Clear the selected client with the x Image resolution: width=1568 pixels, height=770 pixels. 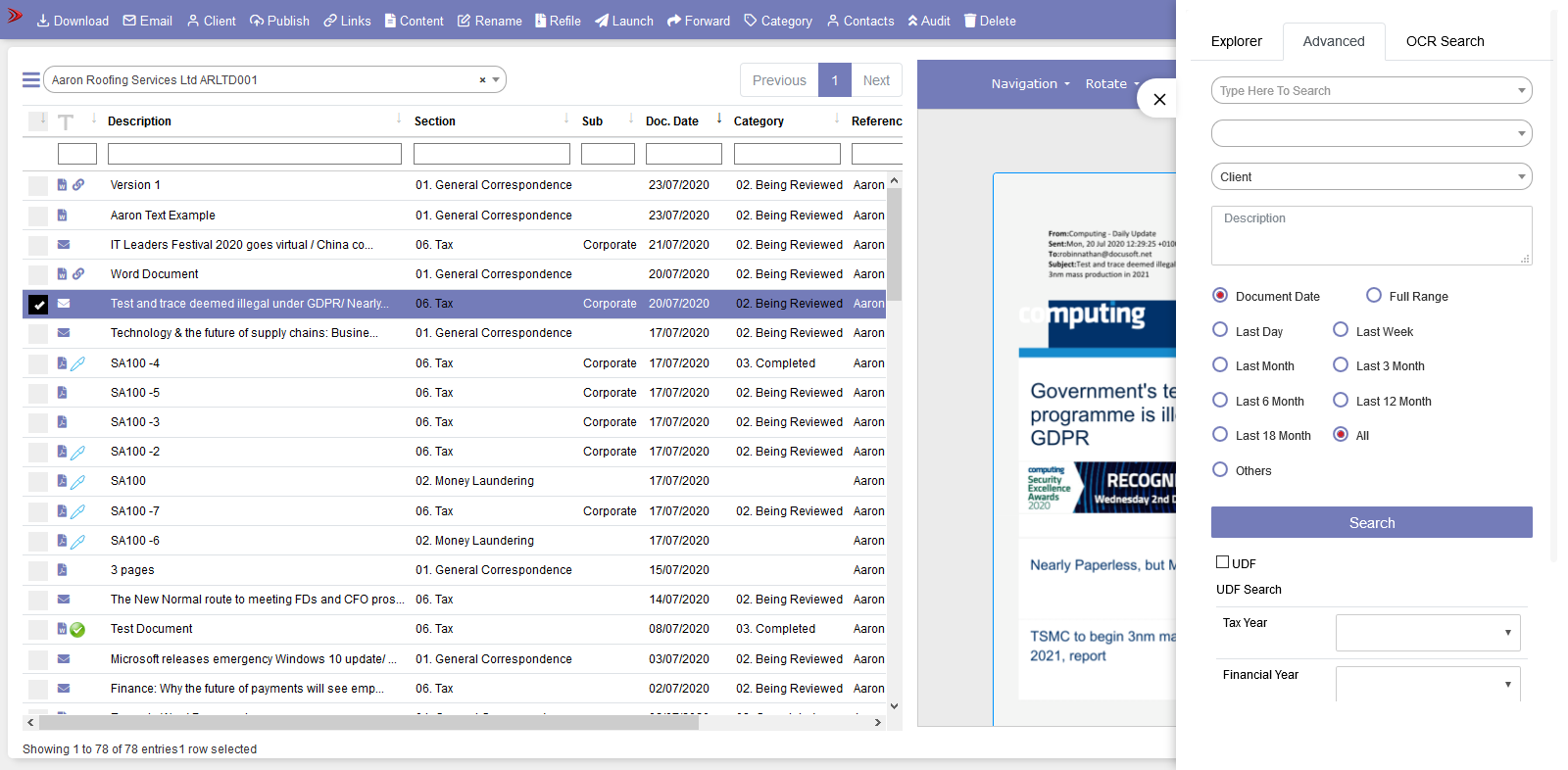point(482,80)
